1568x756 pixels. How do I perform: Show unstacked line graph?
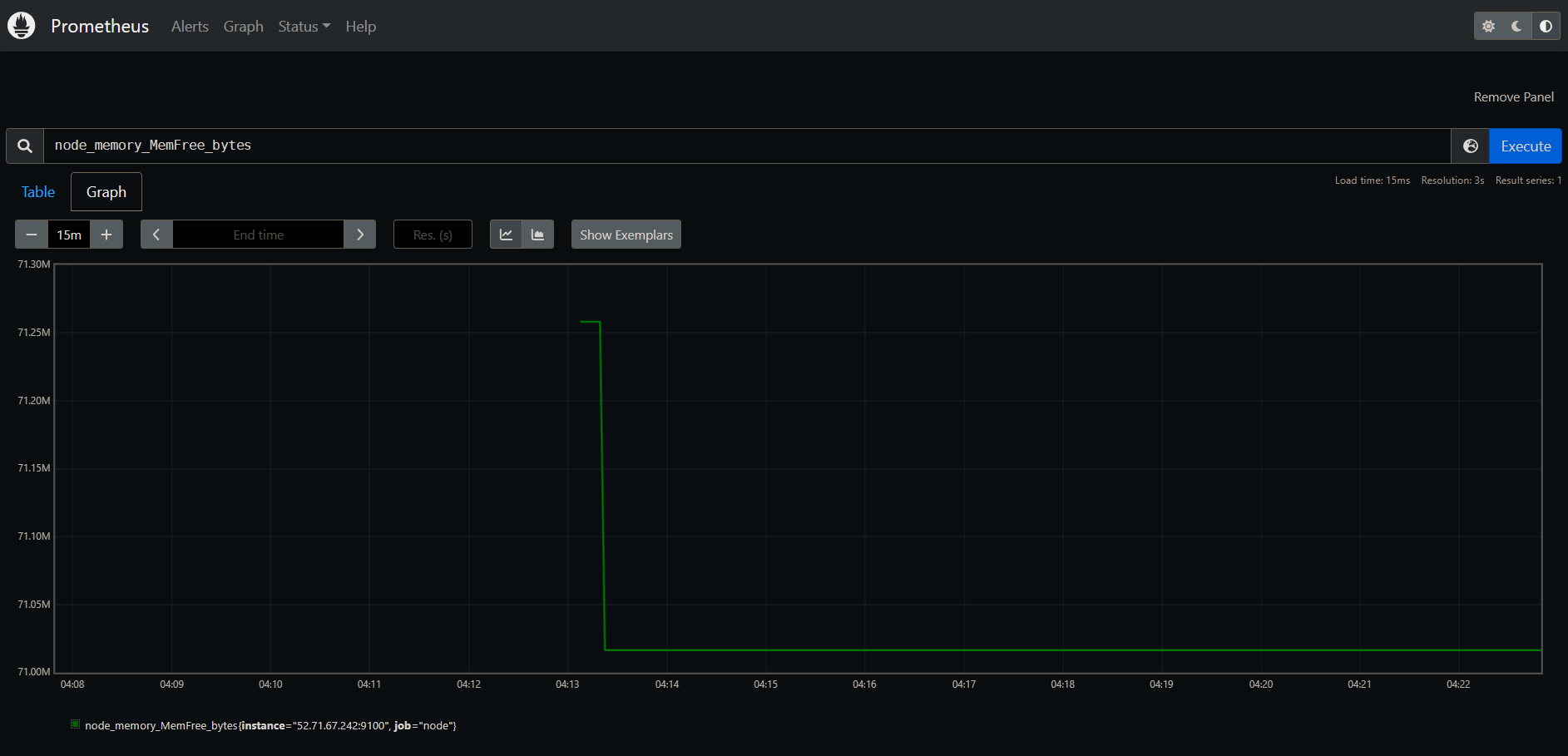point(506,235)
